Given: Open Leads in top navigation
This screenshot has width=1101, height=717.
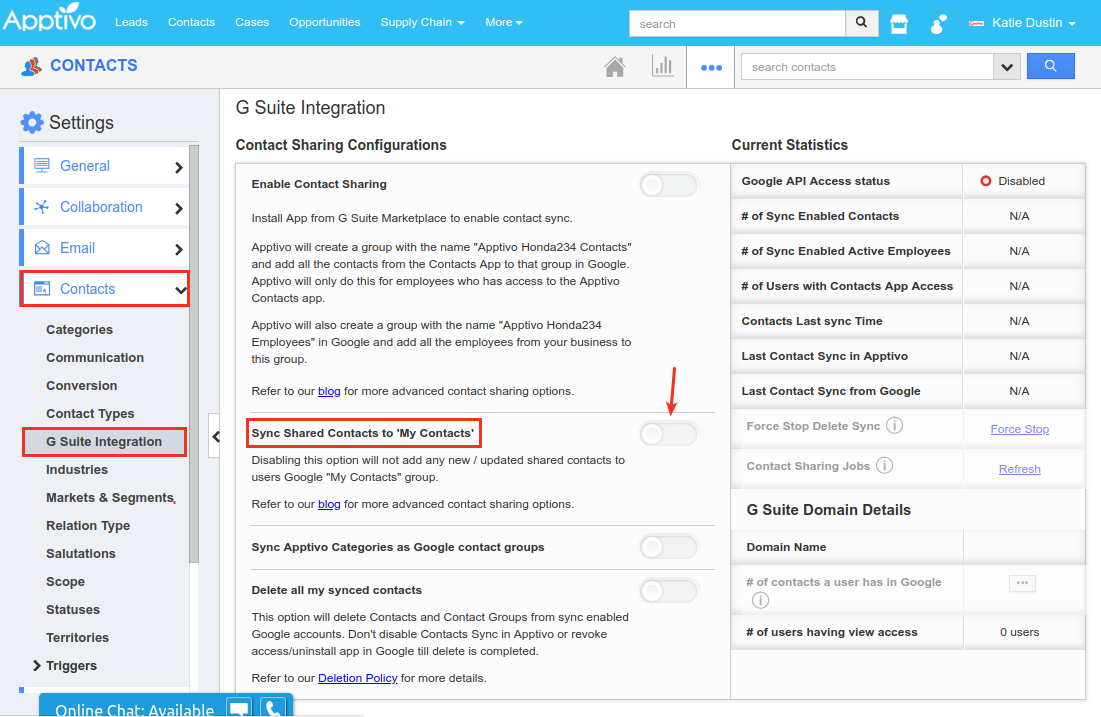Looking at the screenshot, I should 131,22.
